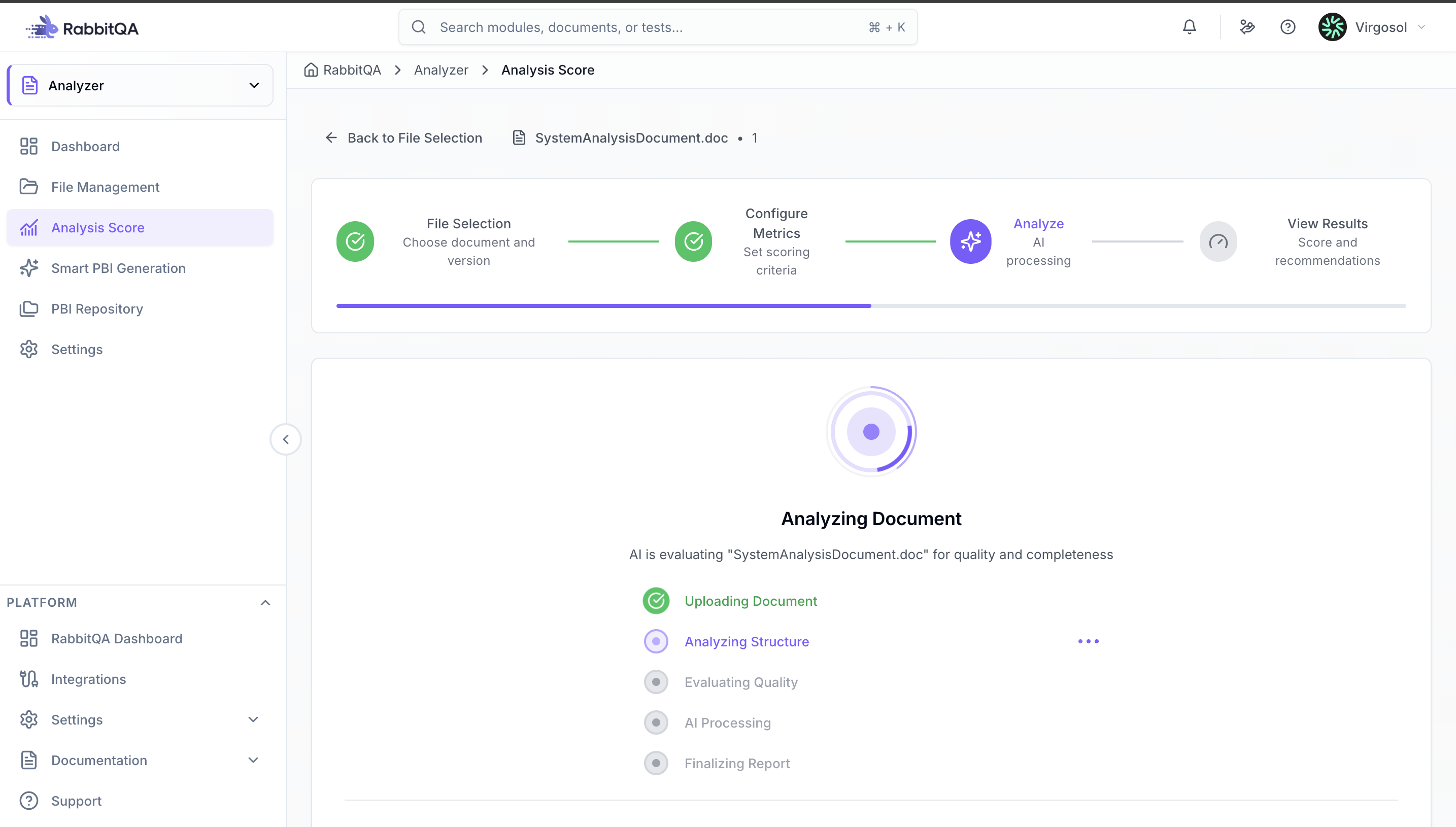Open Dashboard in the sidebar
The width and height of the screenshot is (1456, 827).
pyautogui.click(x=140, y=146)
